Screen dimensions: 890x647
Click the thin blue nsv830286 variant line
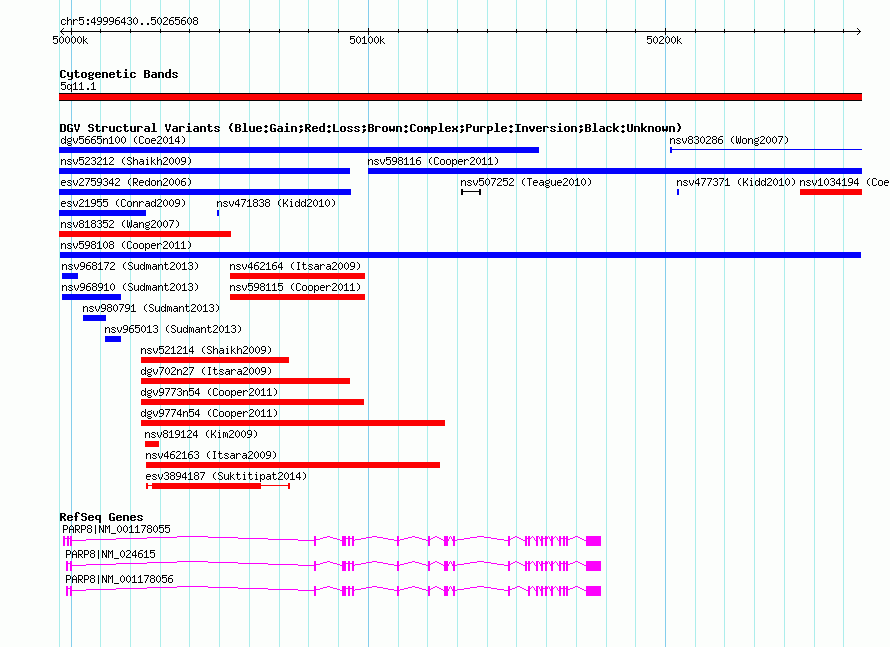pyautogui.click(x=766, y=150)
